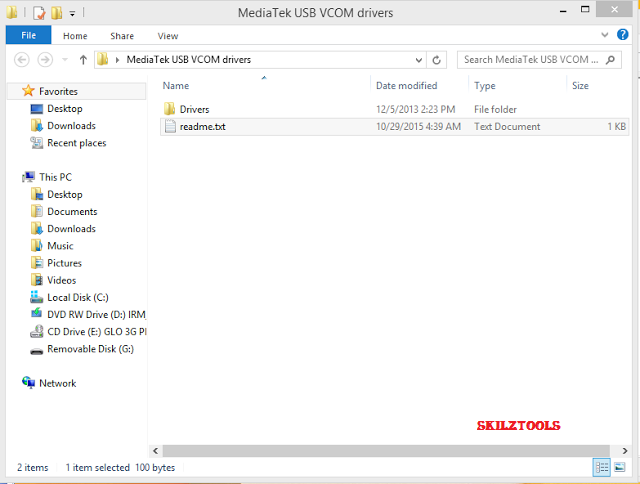
Task: Click the horizontal scrollbar left arrow
Action: click(156, 451)
